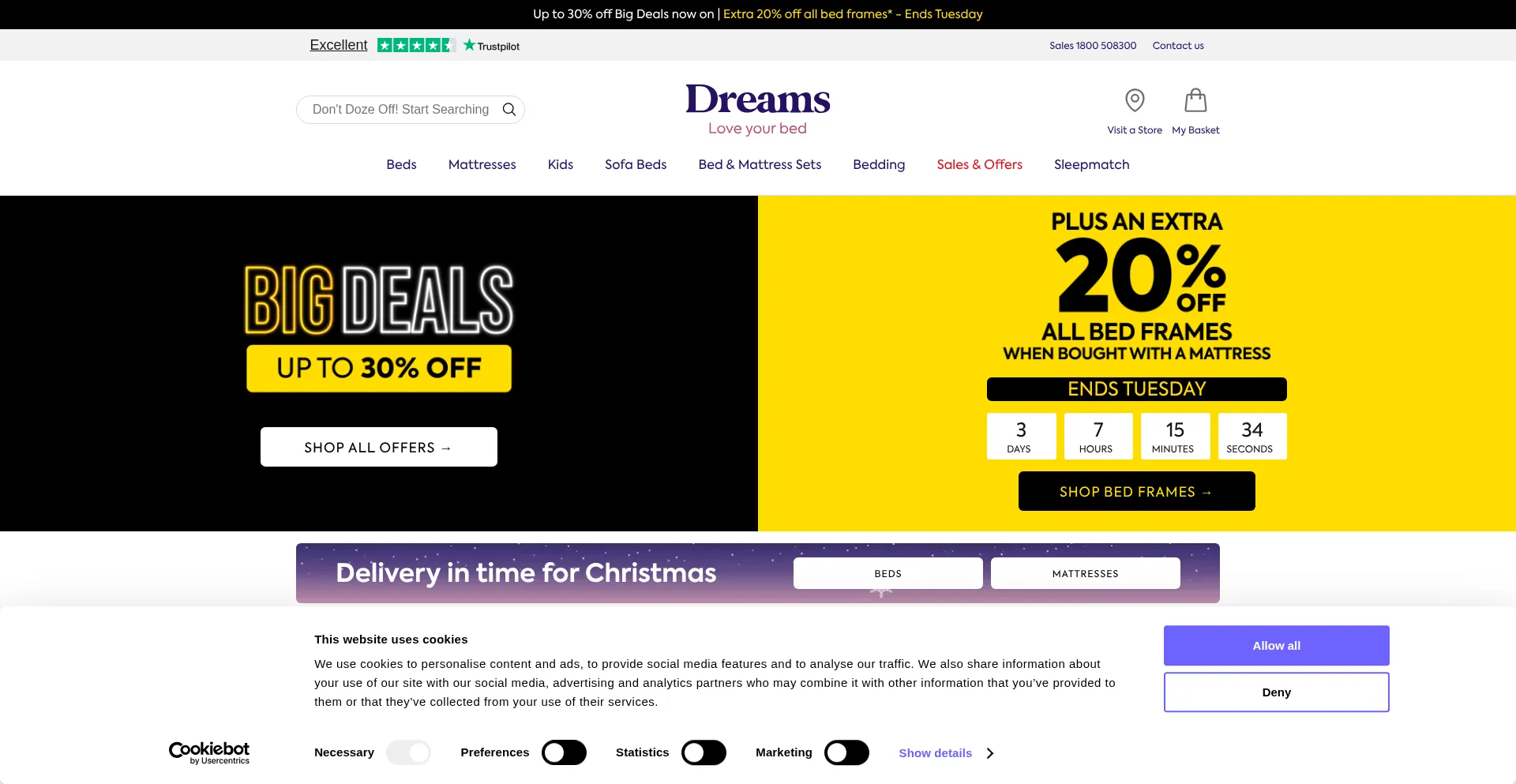1516x784 pixels.
Task: Toggle the Preferences cookie switch
Action: click(x=564, y=752)
